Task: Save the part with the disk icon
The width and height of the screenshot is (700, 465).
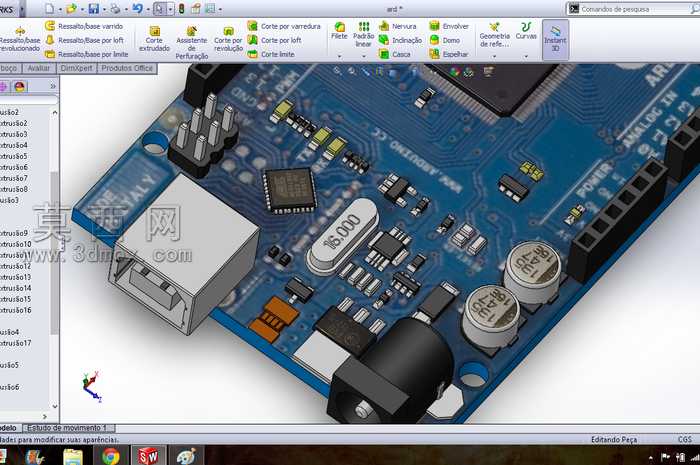Action: click(94, 8)
